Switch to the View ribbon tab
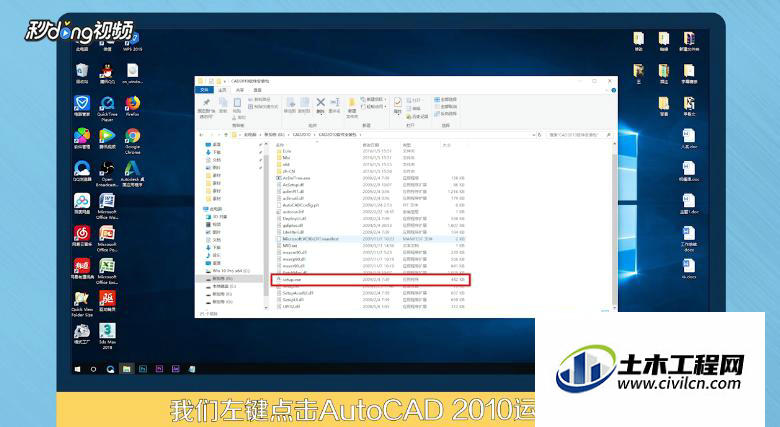Image resolution: width=780 pixels, height=427 pixels. [x=257, y=90]
